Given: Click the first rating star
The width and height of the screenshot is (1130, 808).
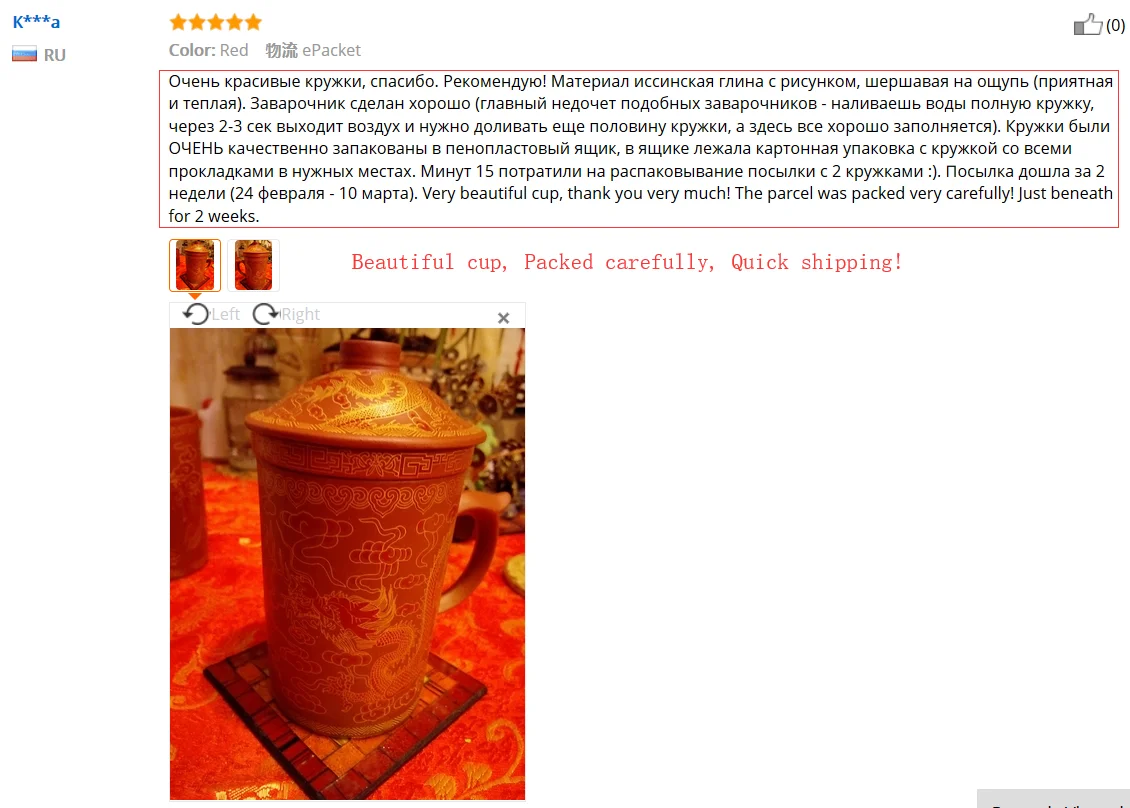Looking at the screenshot, I should (x=178, y=22).
